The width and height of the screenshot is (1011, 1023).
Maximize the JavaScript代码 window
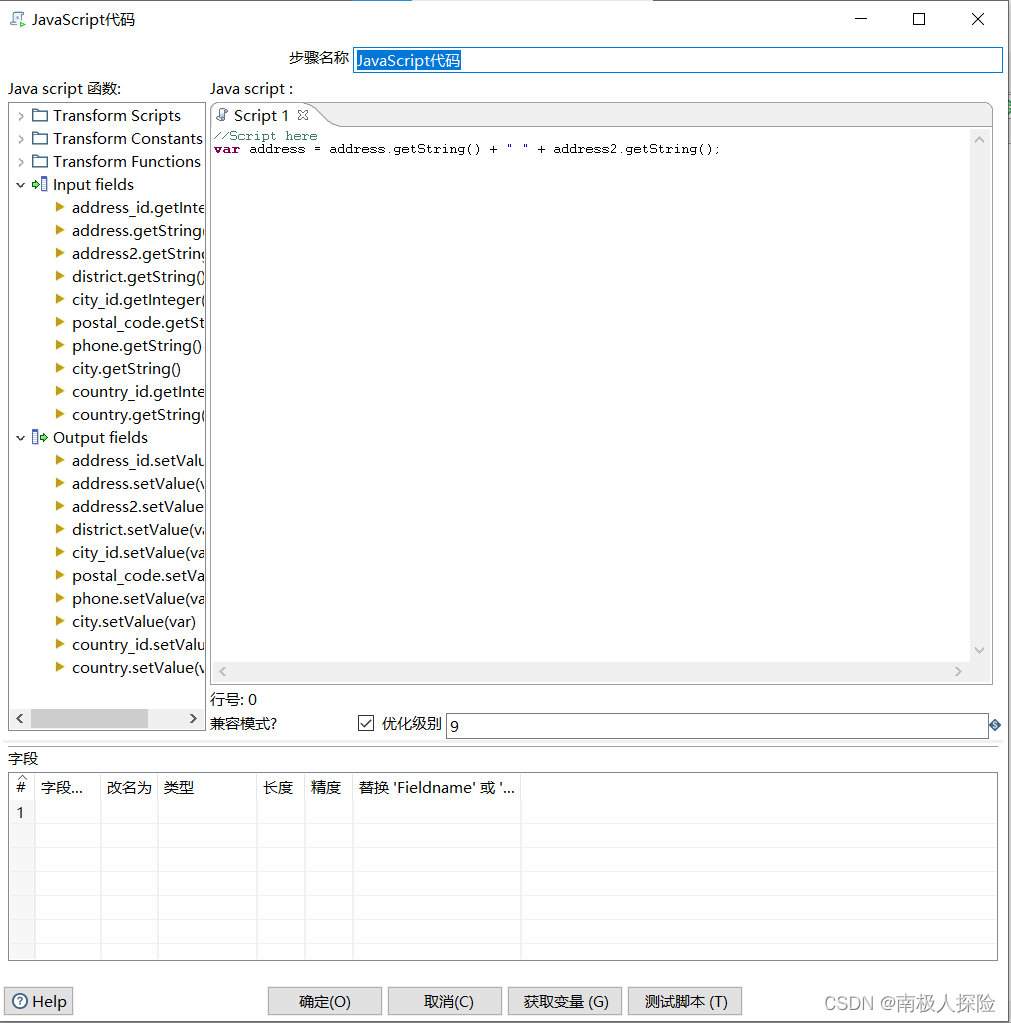pos(919,20)
